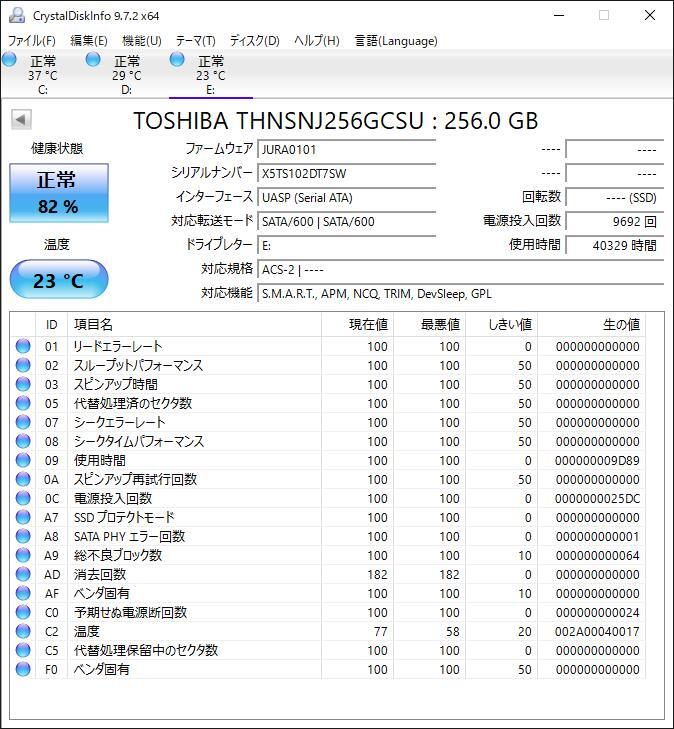Click the 生の値 column header
This screenshot has width=674, height=729.
[591, 325]
